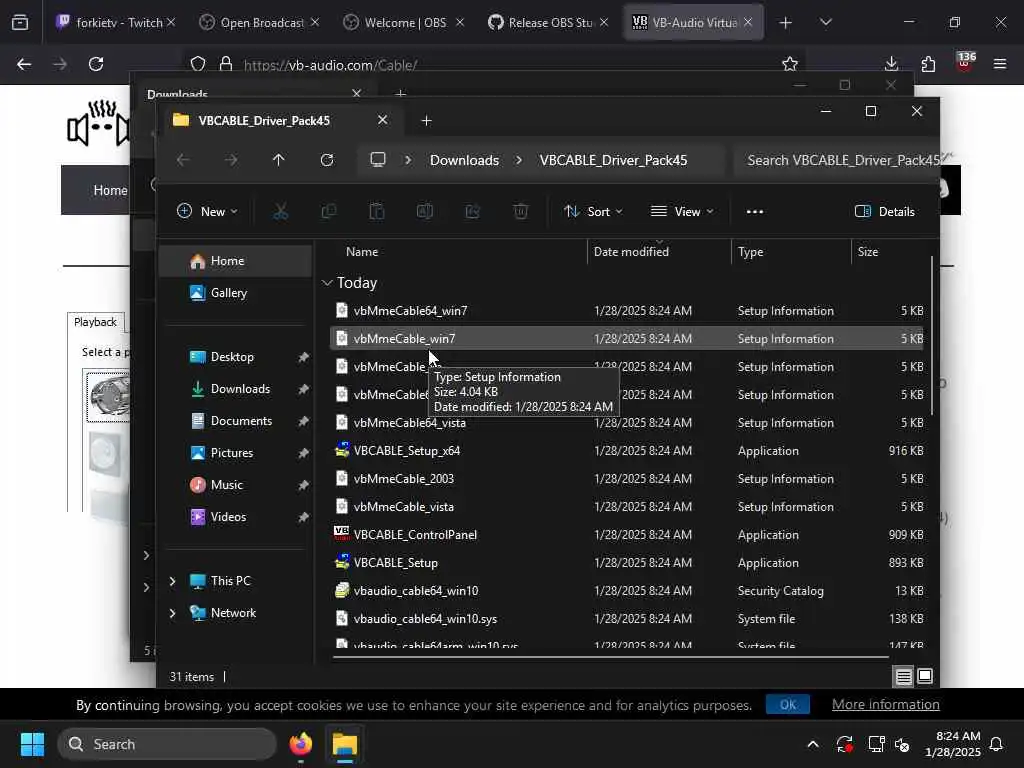Open new Firefox tab with plus
Viewport: 1024px width, 768px height.
[785, 22]
